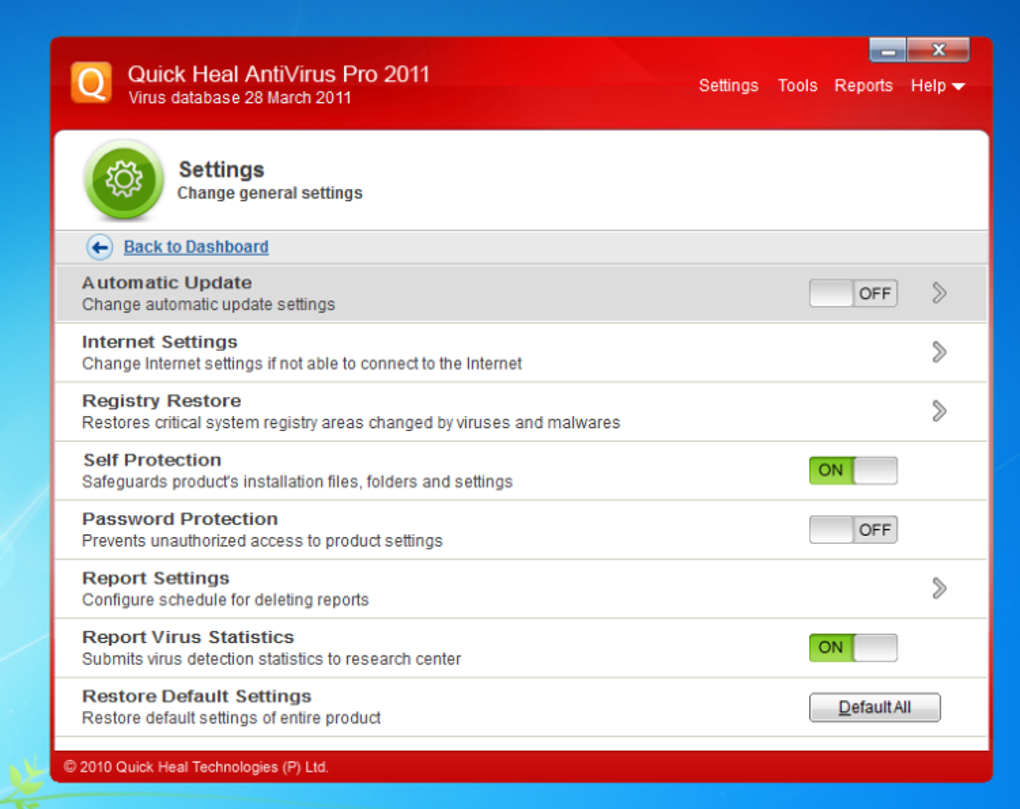Click 'Configure schedule for deleting reports' description
Viewport: 1020px width, 809px height.
pyautogui.click(x=225, y=600)
